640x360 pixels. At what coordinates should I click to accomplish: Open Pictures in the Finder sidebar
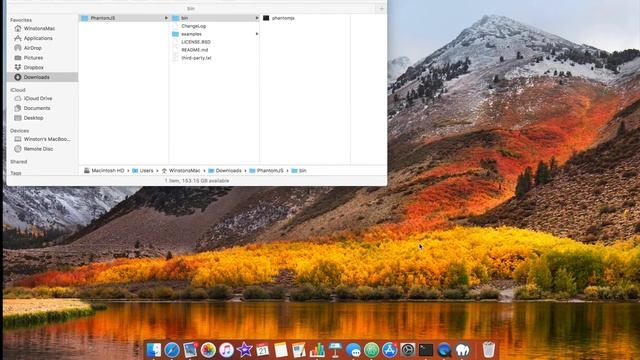coord(33,58)
